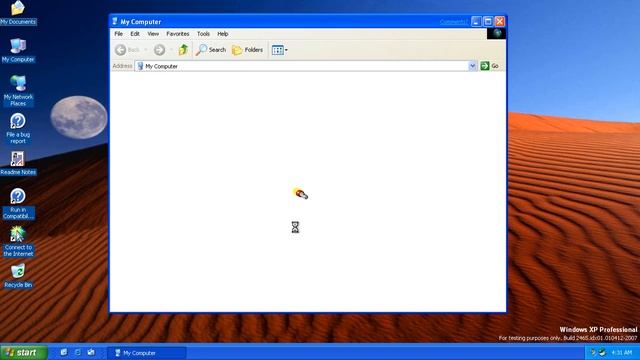Click the taskbar clock
This screenshot has height=360, width=640.
point(622,353)
